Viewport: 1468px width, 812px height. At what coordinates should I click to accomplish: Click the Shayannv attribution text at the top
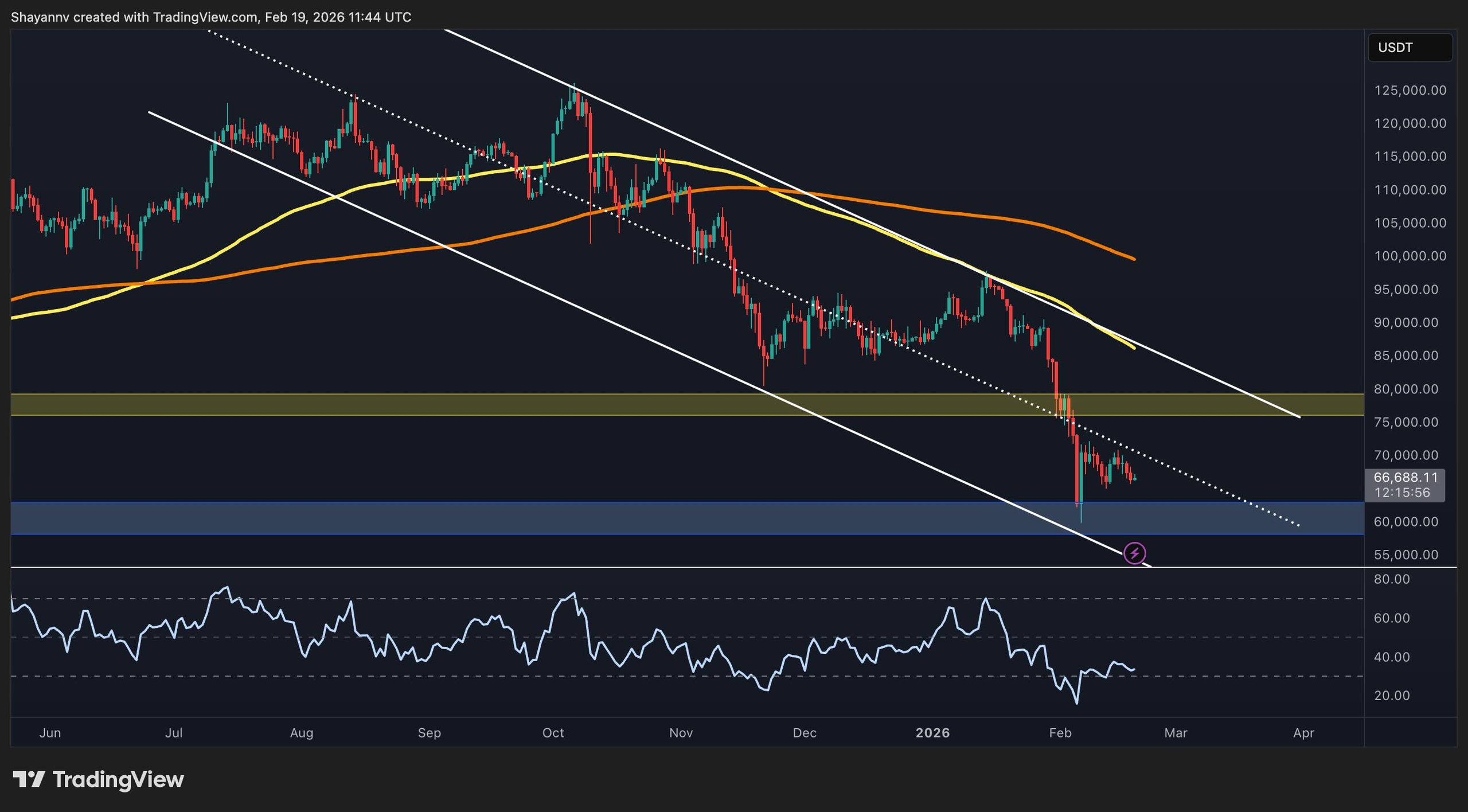coord(115,17)
